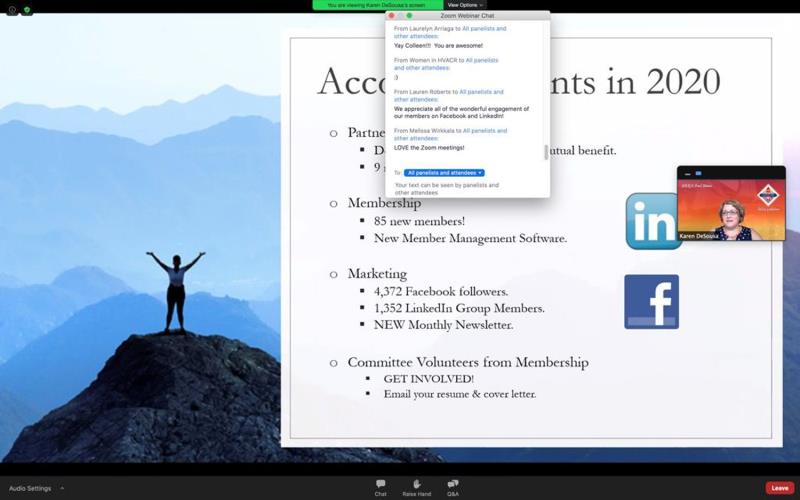Select Karen DeSousa's video thumbnail

point(731,204)
